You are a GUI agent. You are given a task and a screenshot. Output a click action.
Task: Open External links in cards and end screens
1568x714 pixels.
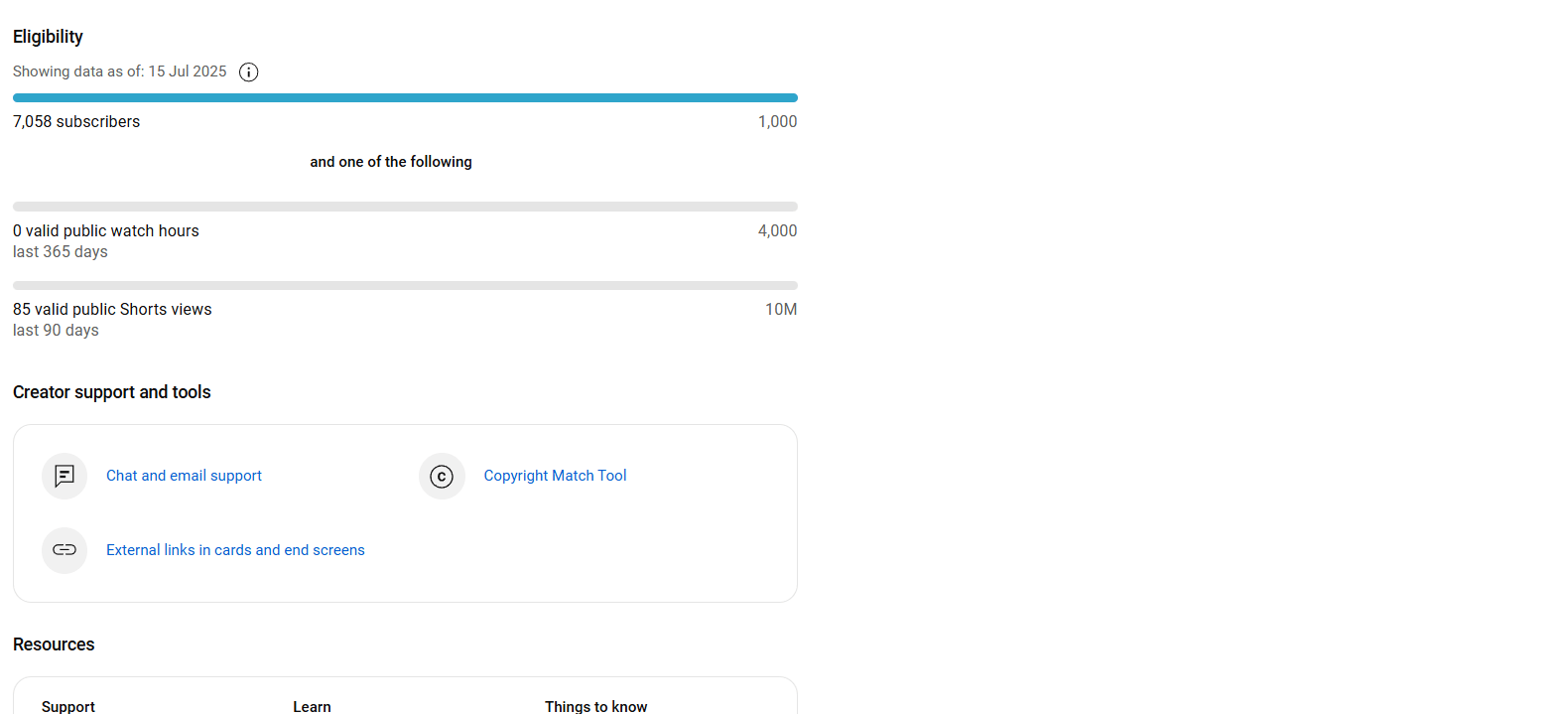point(235,550)
